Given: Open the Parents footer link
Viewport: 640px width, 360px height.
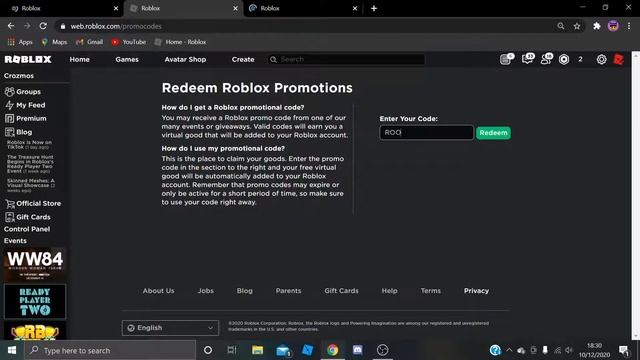Looking at the screenshot, I should click(288, 291).
